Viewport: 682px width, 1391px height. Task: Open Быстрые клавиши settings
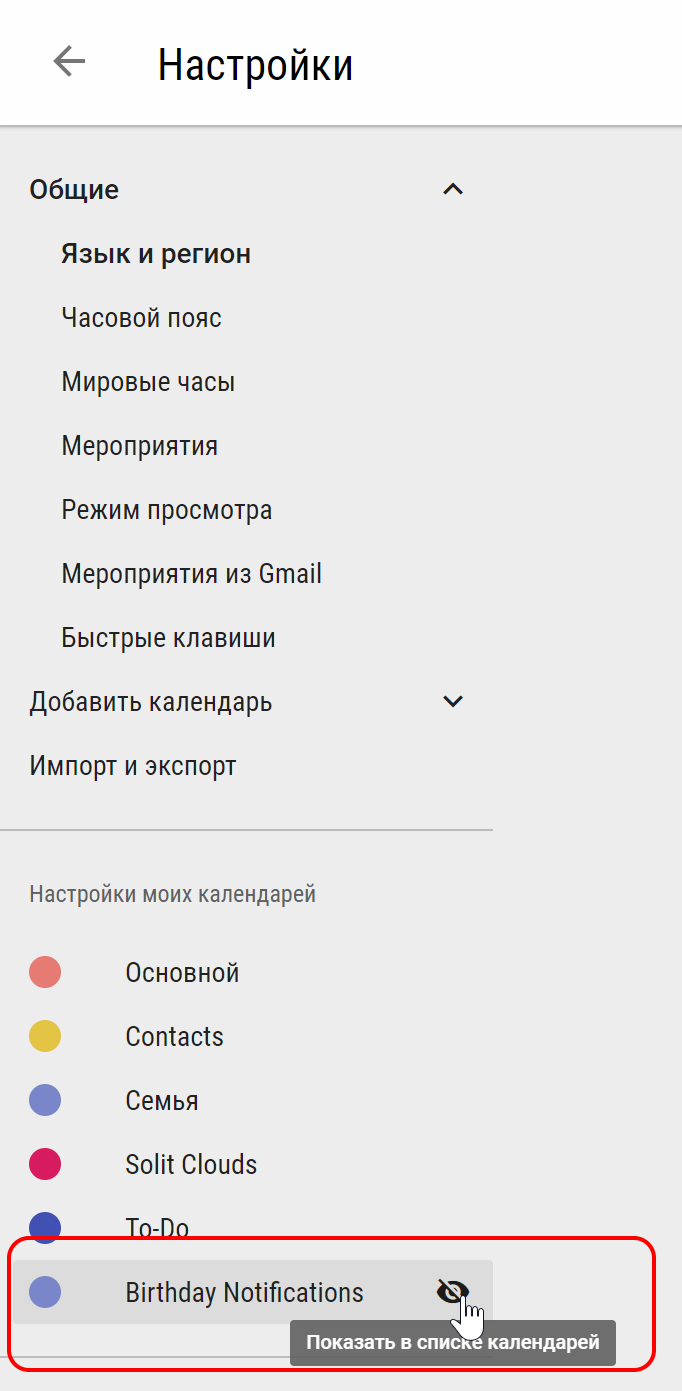tap(168, 637)
